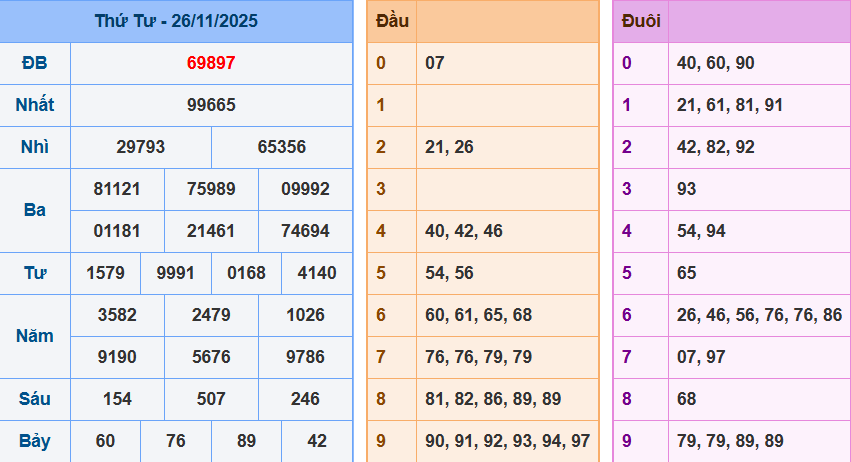Click Đầu row listing 90, 91, 92, 93, 94, 97
Image resolution: width=851 pixels, height=462 pixels.
click(x=507, y=441)
